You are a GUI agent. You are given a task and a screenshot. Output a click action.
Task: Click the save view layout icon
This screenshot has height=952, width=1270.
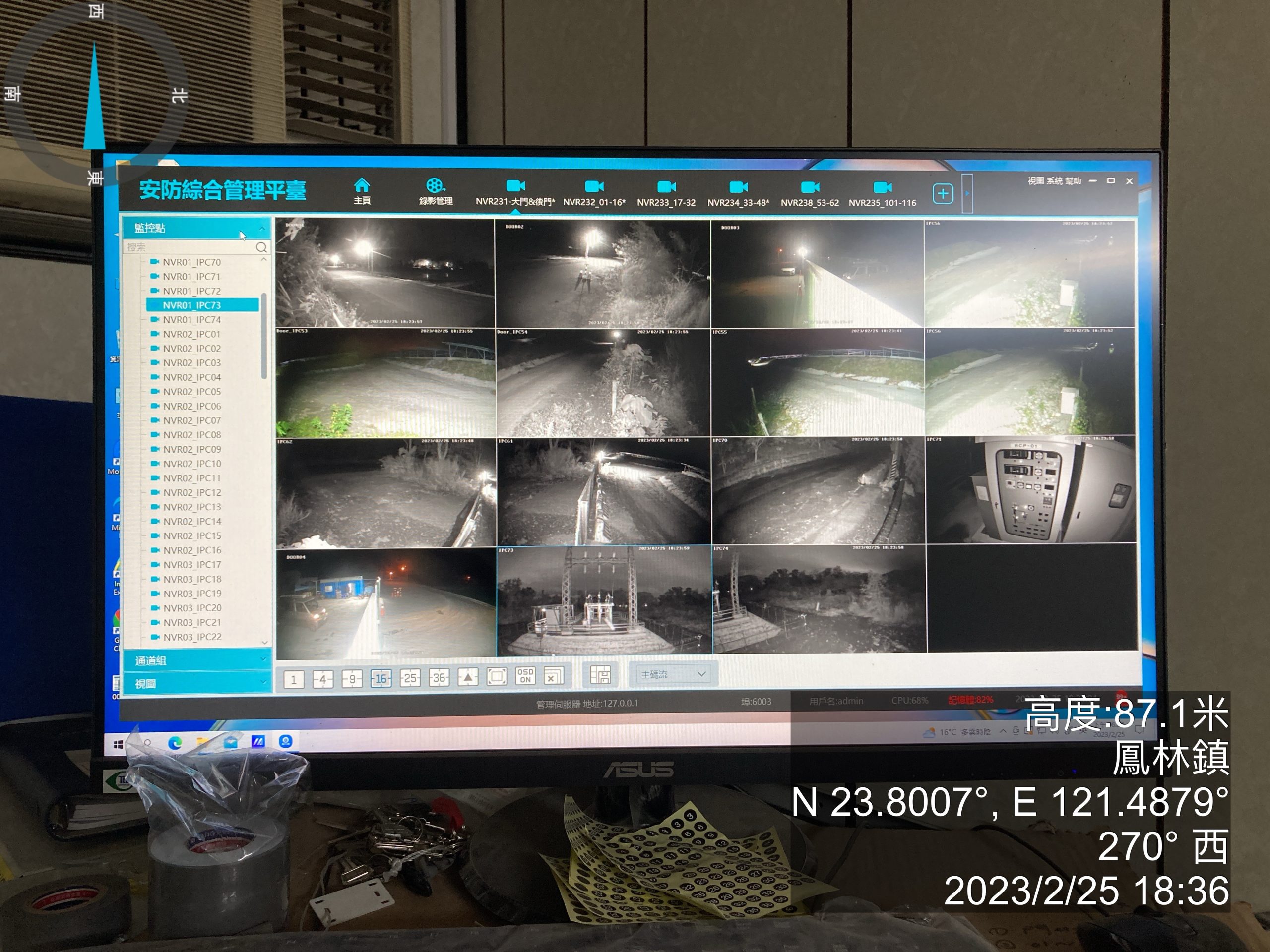pyautogui.click(x=600, y=675)
